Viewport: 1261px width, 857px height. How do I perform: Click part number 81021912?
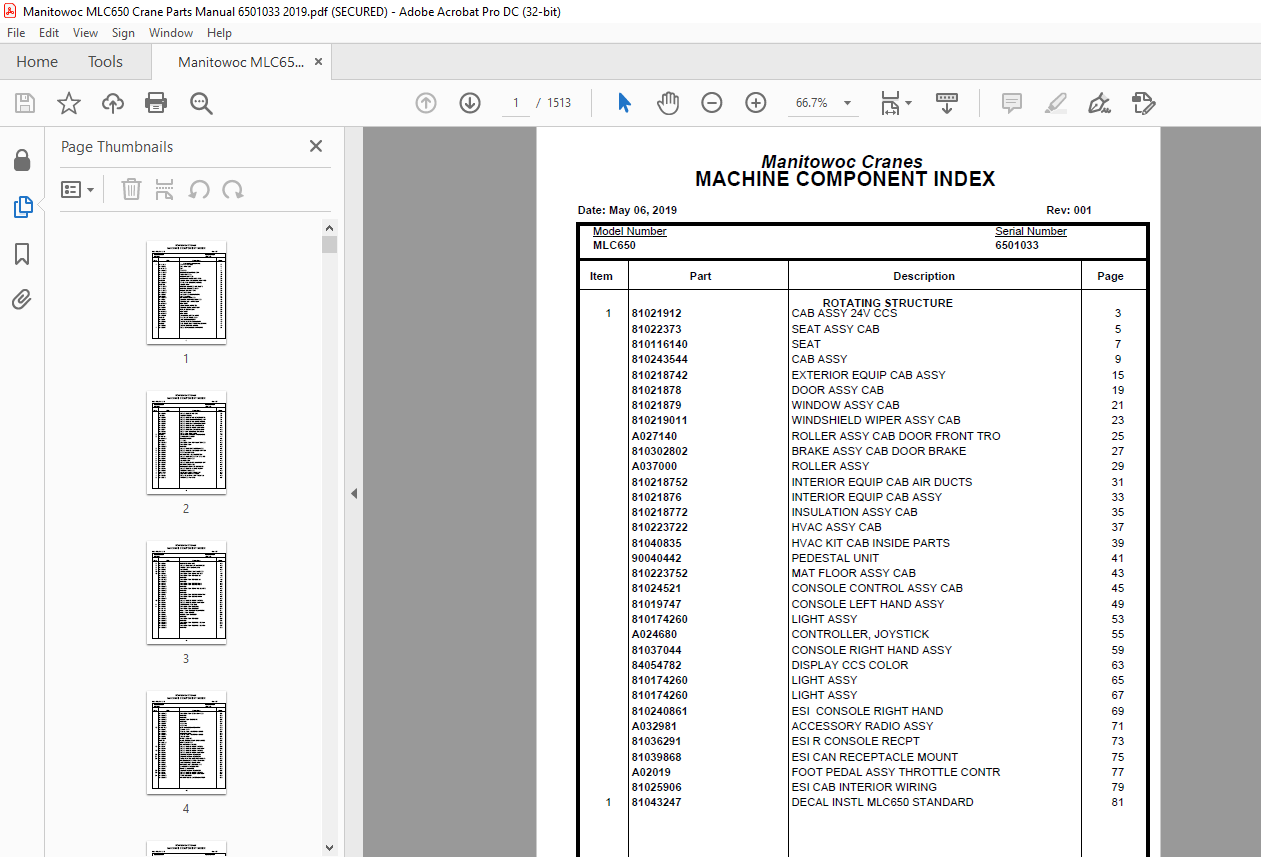point(656,313)
